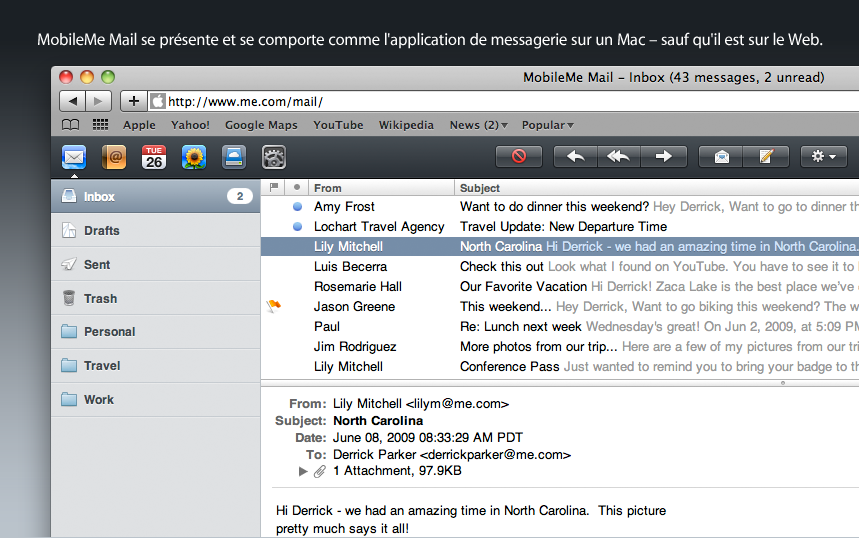Go back with the browser back button
Image resolution: width=860 pixels, height=538 pixels.
[x=72, y=101]
